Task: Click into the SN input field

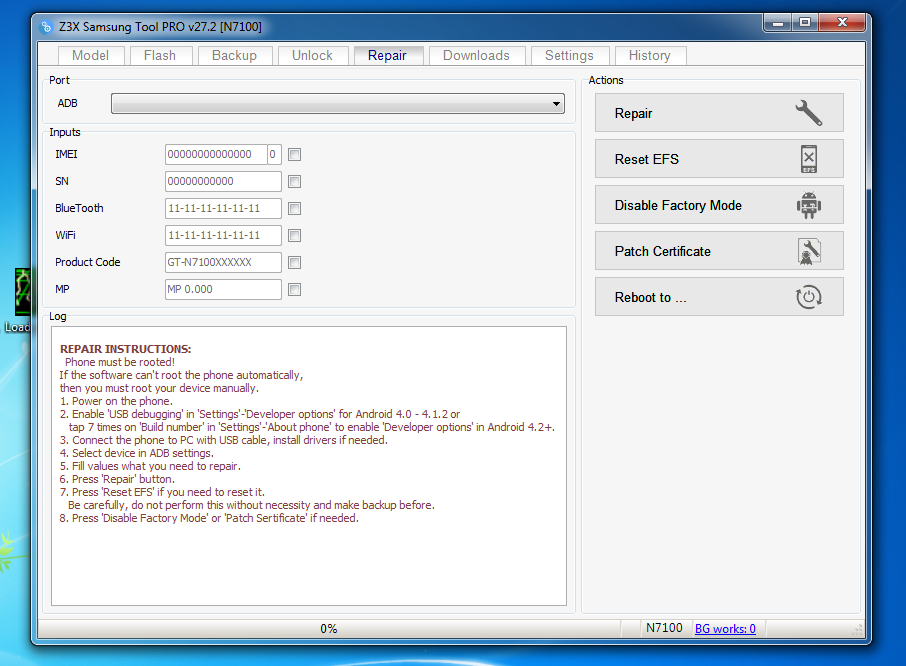Action: pyautogui.click(x=223, y=181)
